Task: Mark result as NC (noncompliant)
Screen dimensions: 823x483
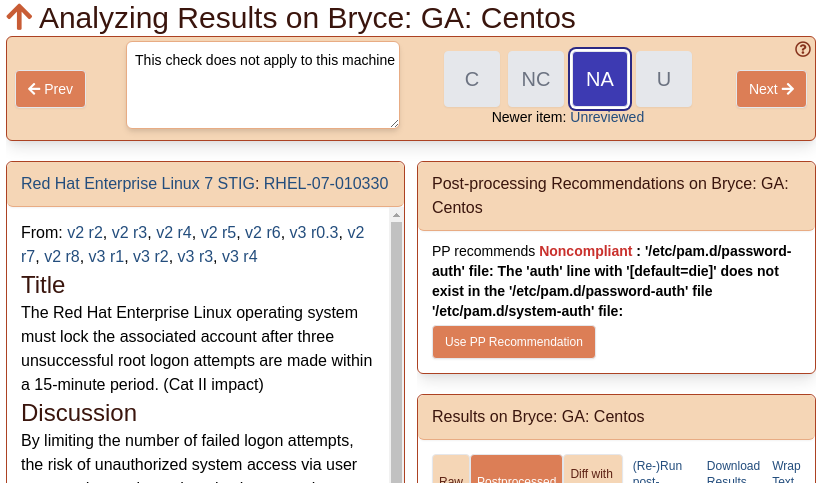Action: coord(536,79)
